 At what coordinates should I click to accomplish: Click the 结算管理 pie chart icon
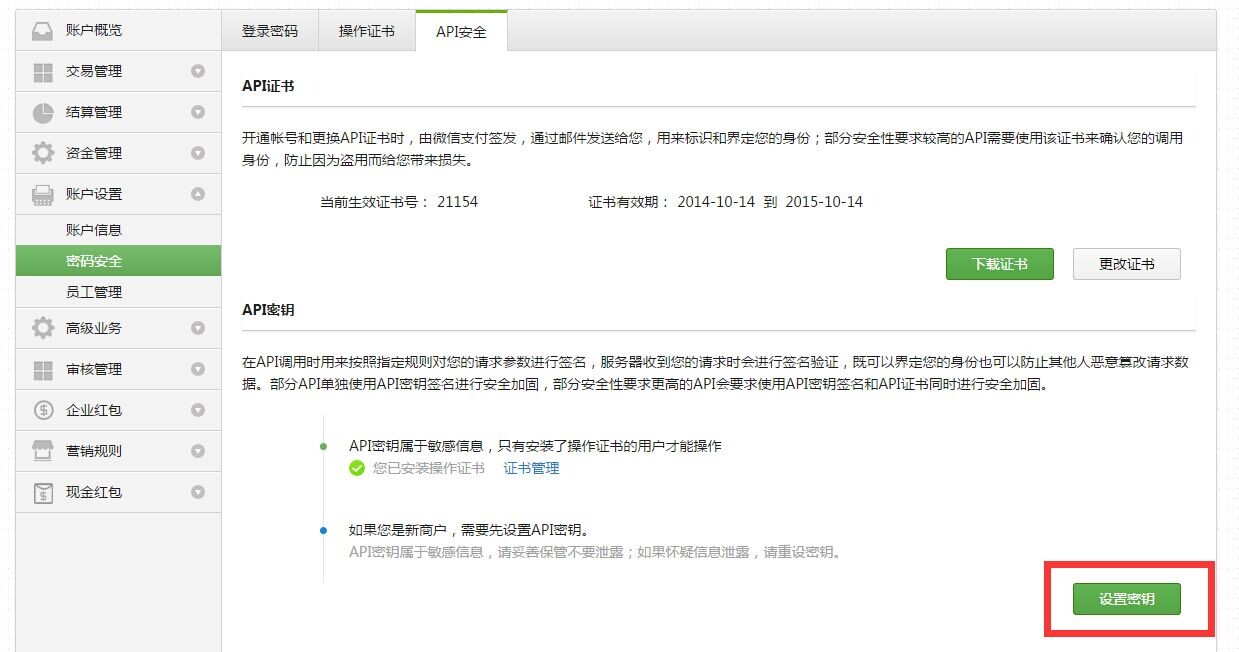coord(43,113)
